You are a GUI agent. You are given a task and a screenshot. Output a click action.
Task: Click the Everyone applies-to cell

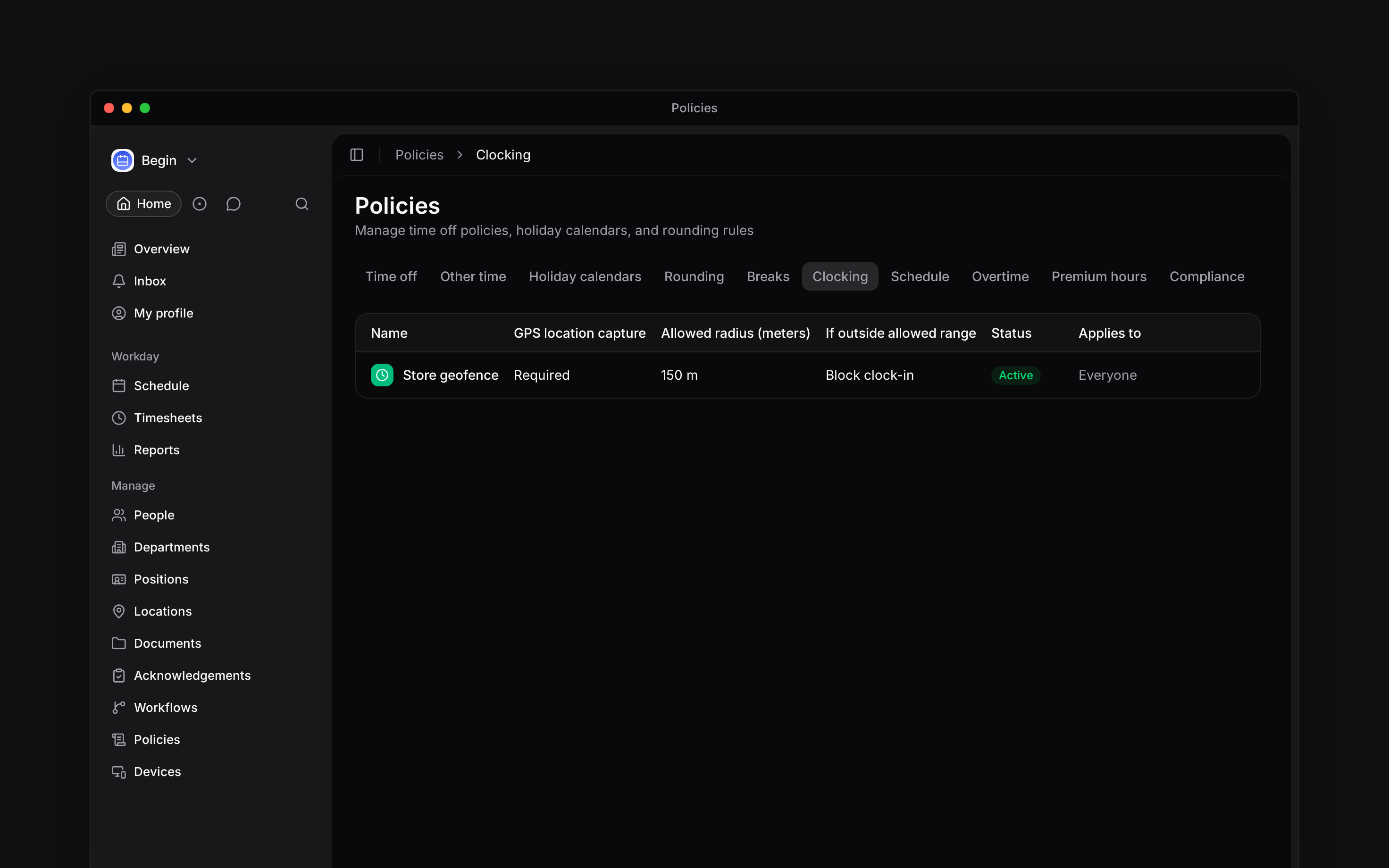(1108, 376)
